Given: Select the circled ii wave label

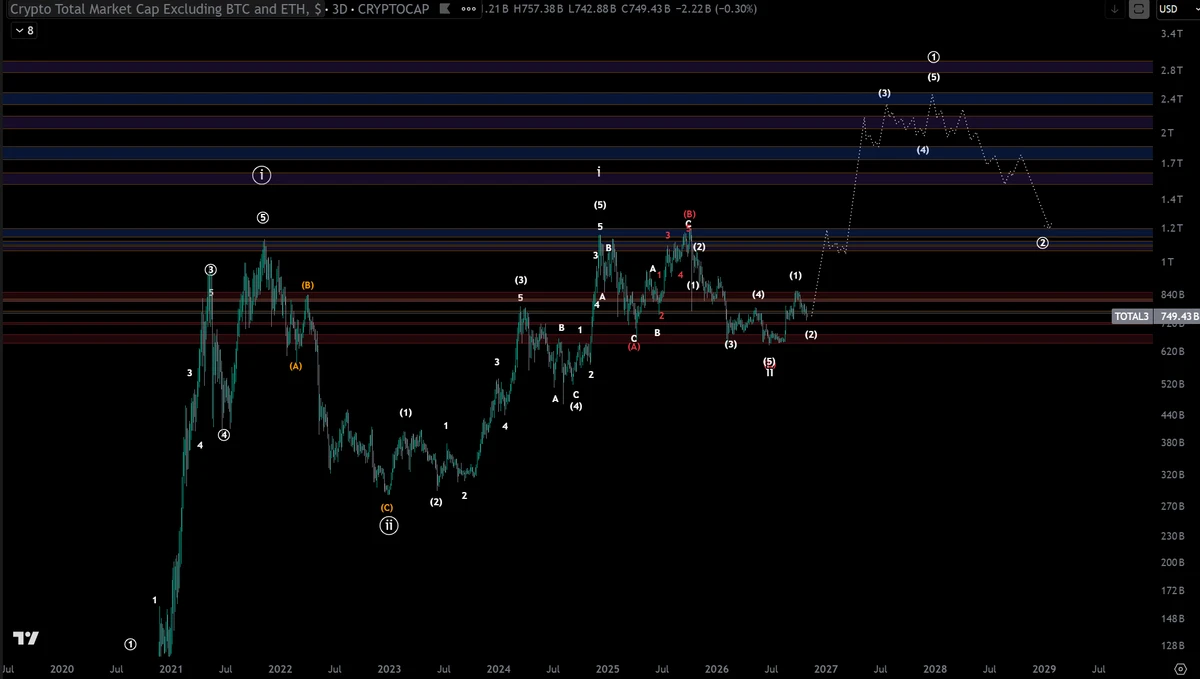Looking at the screenshot, I should [x=389, y=525].
